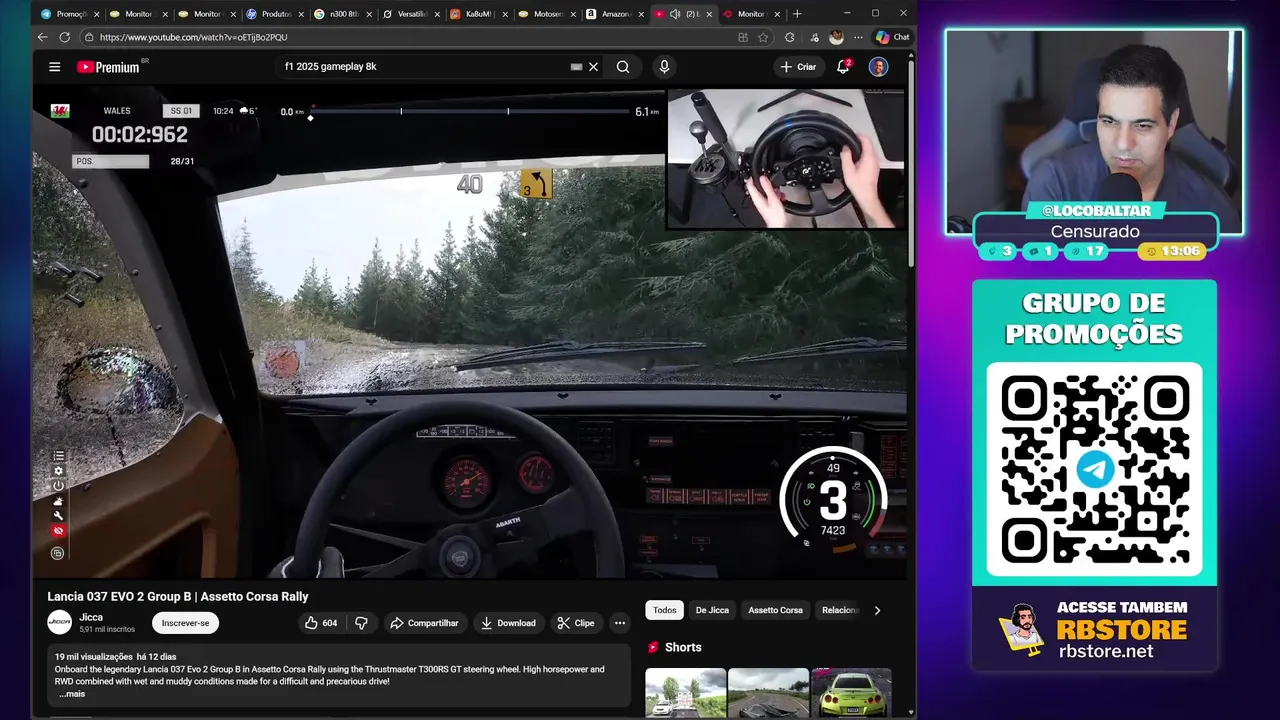Clear the search query with X

(x=593, y=67)
